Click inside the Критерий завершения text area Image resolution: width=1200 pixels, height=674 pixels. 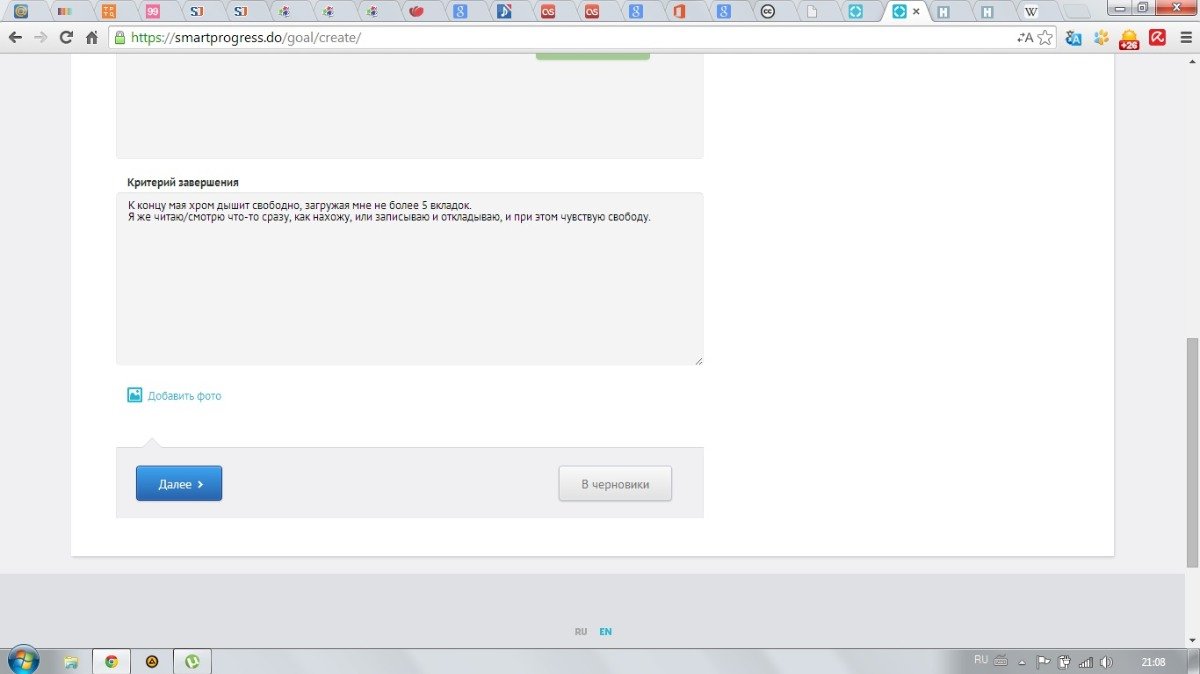409,290
